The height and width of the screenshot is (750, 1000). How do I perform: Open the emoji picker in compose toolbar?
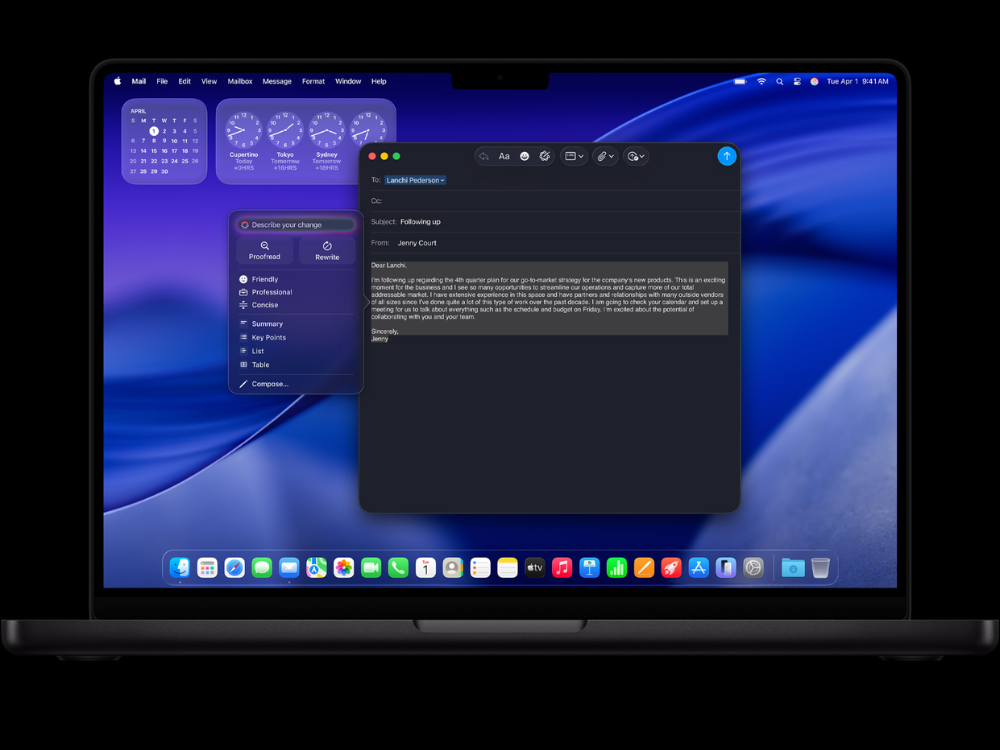pyautogui.click(x=524, y=156)
